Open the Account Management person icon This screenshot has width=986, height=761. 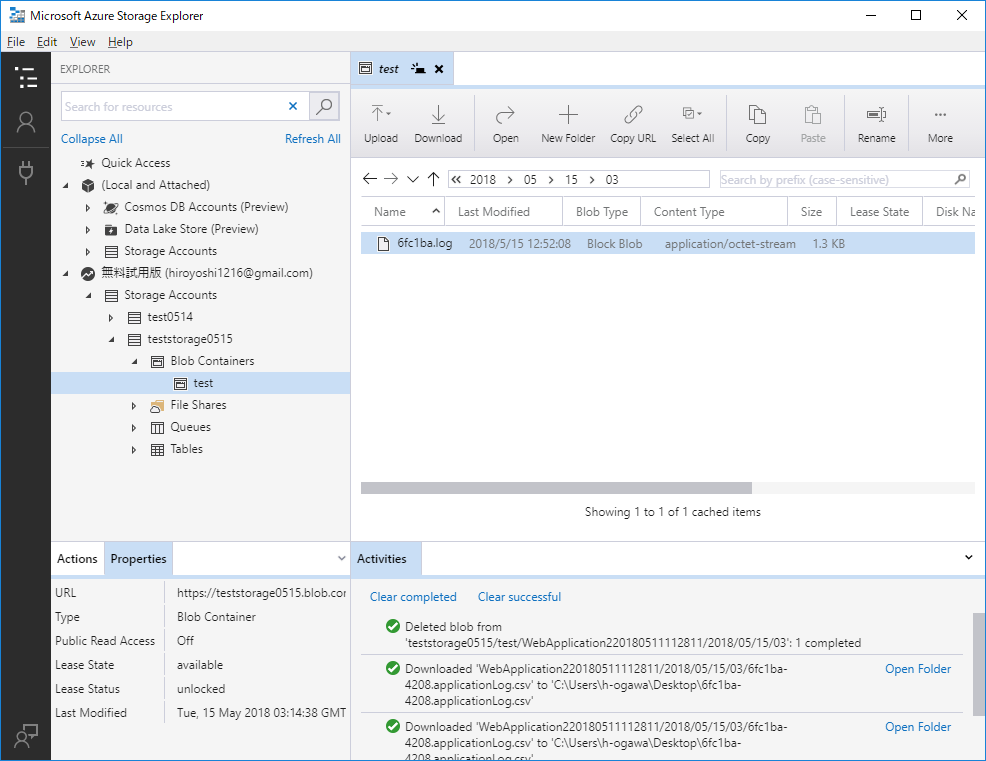click(x=26, y=123)
